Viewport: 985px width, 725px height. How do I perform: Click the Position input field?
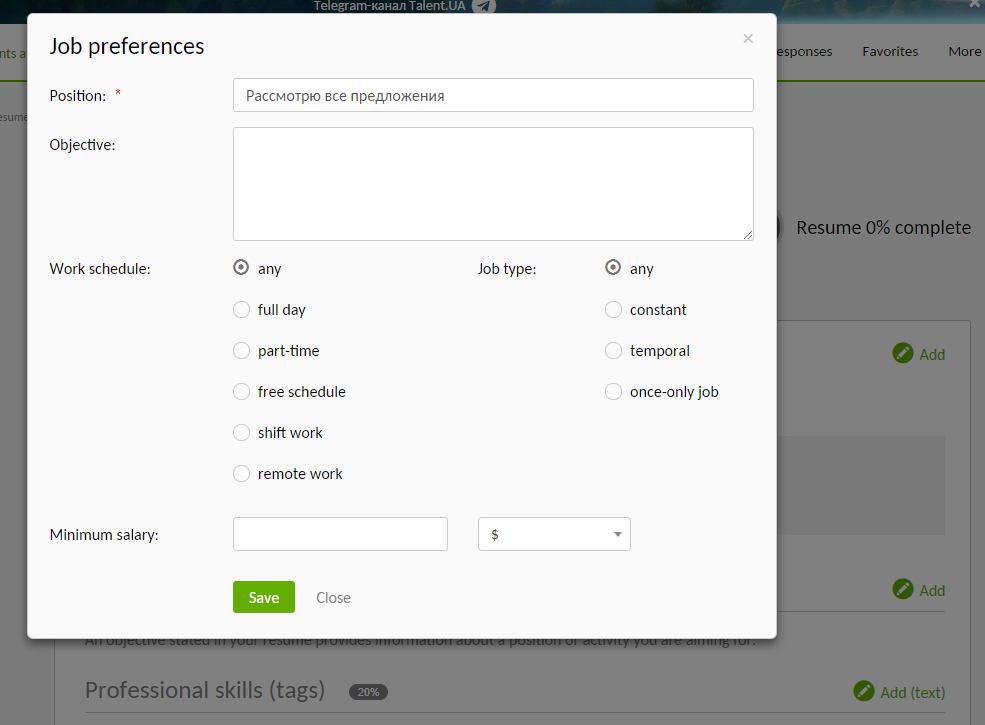pyautogui.click(x=493, y=95)
